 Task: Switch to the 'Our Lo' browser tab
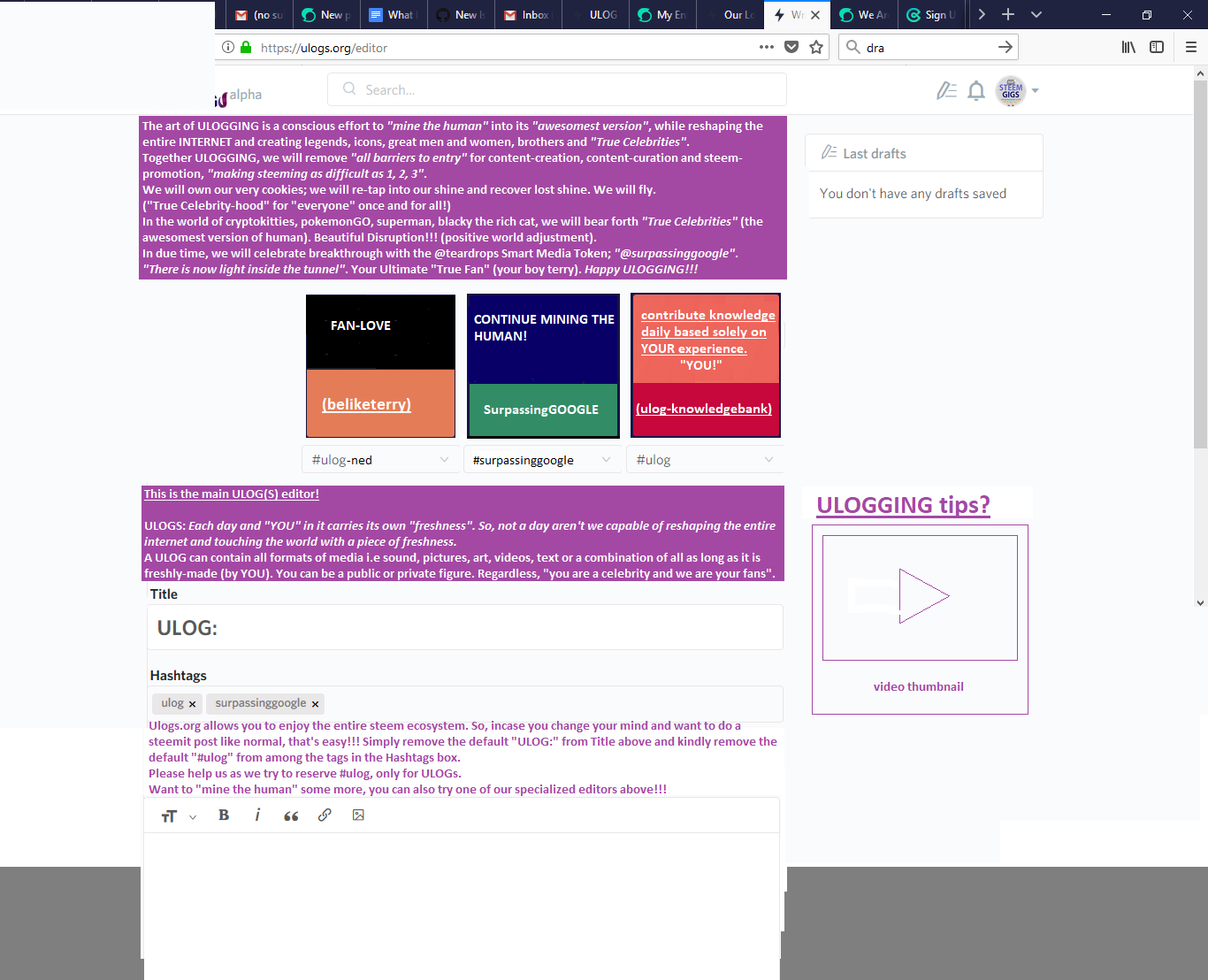(x=730, y=15)
